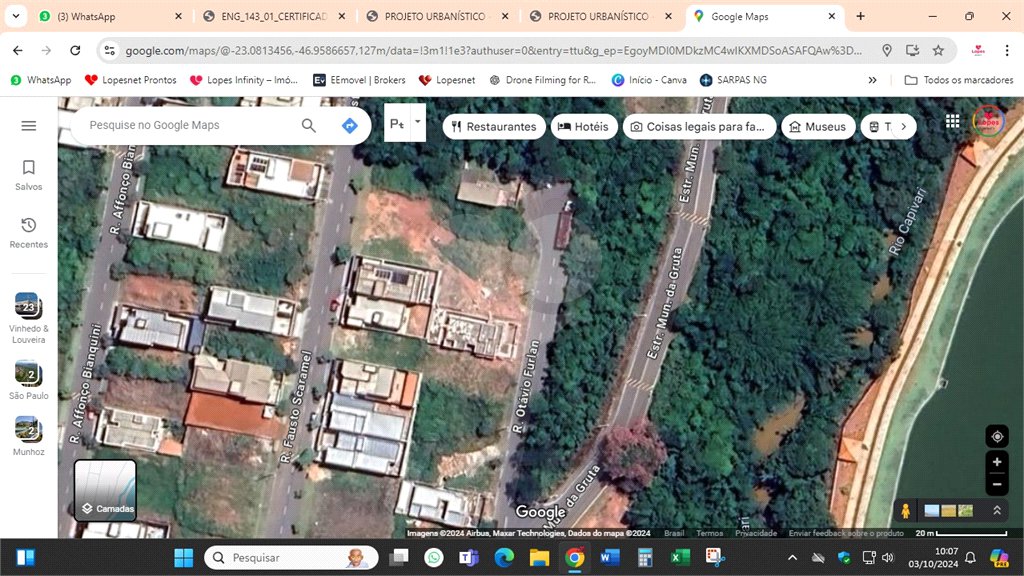Image resolution: width=1024 pixels, height=576 pixels.
Task: Filter map by Hotéis
Action: (583, 127)
